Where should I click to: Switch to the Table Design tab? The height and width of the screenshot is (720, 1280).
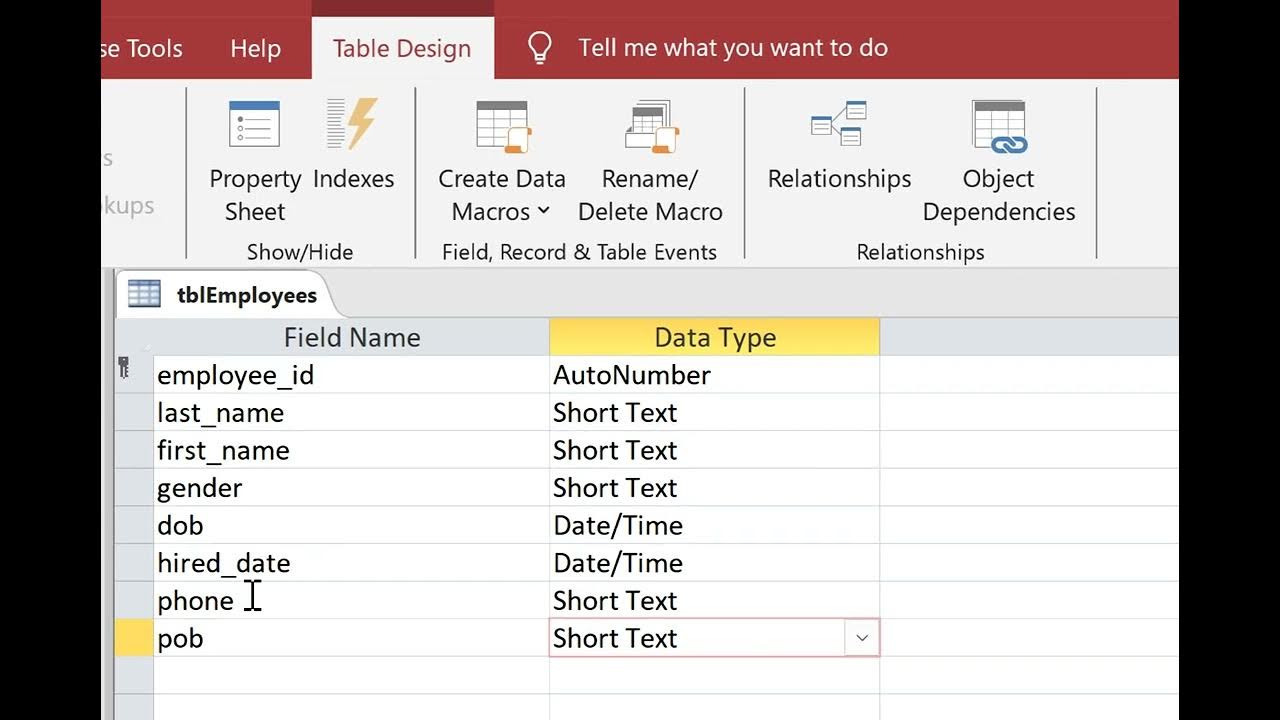point(402,48)
